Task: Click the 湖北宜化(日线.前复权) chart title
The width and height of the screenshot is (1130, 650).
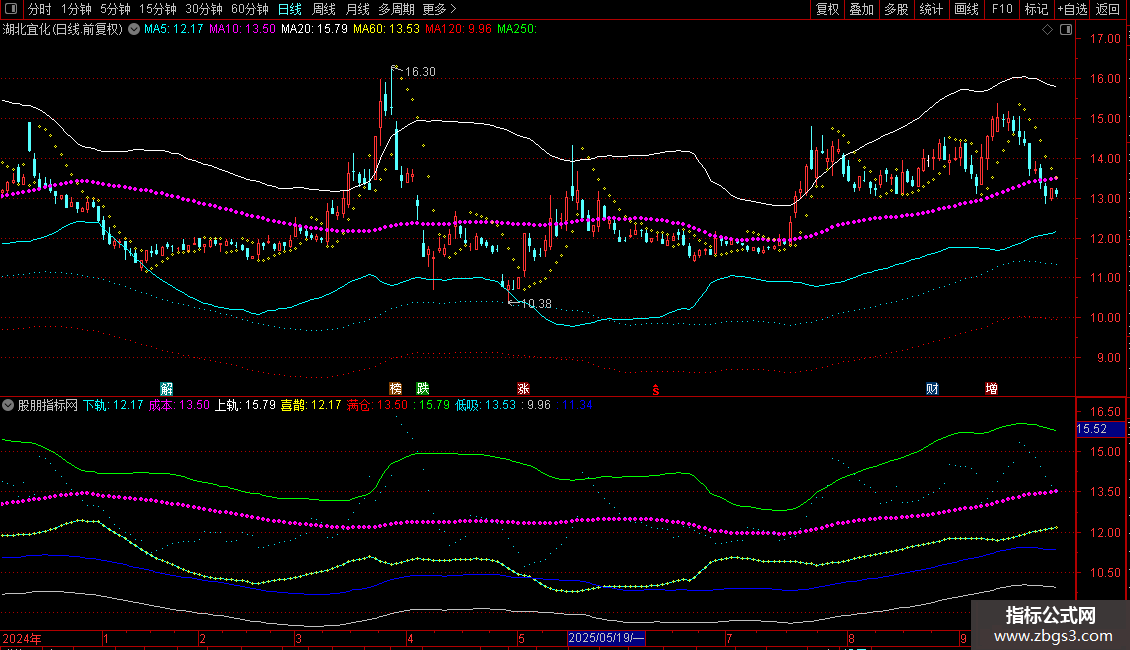Action: pyautogui.click(x=63, y=29)
